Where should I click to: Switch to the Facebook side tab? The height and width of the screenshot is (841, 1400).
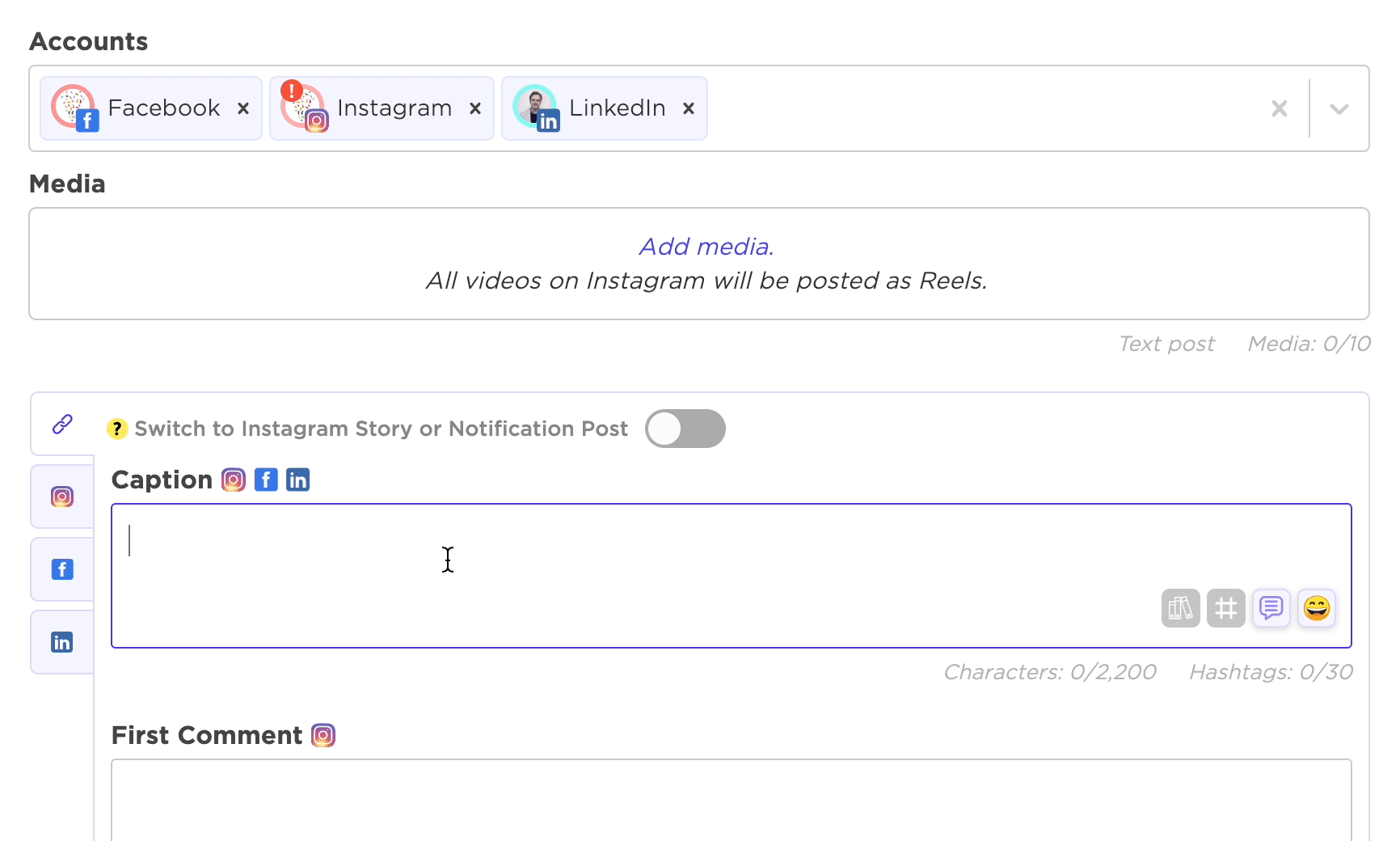62,569
